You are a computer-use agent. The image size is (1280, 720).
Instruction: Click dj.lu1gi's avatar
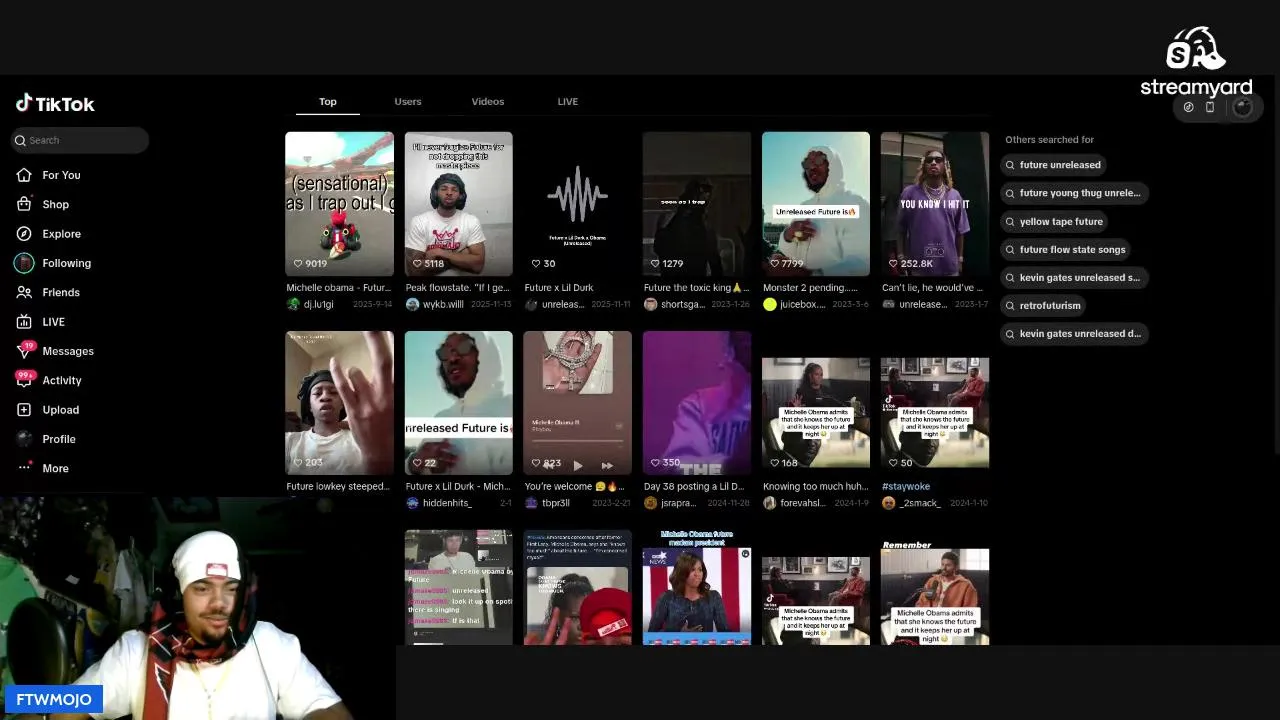click(x=293, y=304)
